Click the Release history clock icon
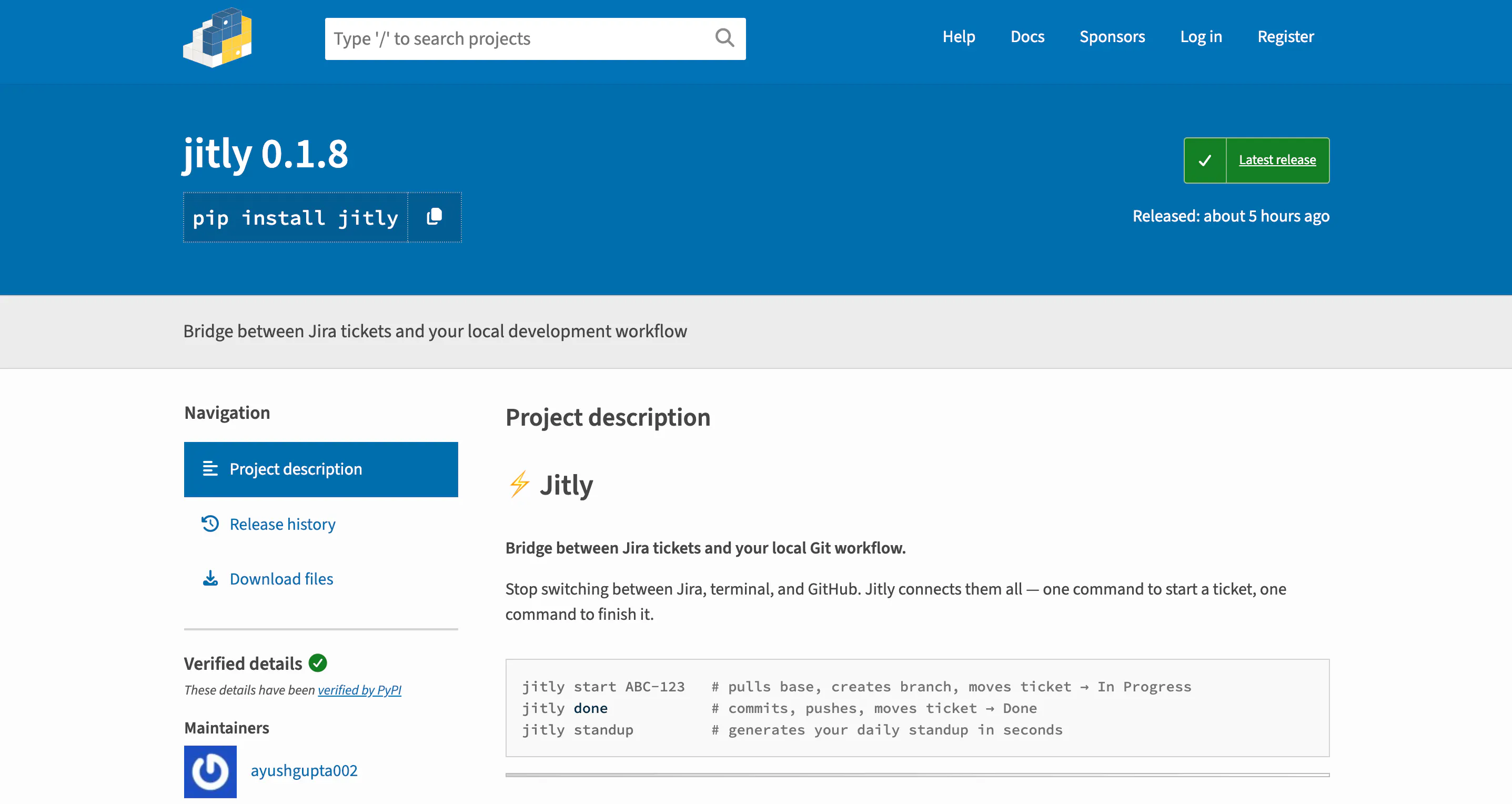This screenshot has width=1512, height=804. click(210, 524)
